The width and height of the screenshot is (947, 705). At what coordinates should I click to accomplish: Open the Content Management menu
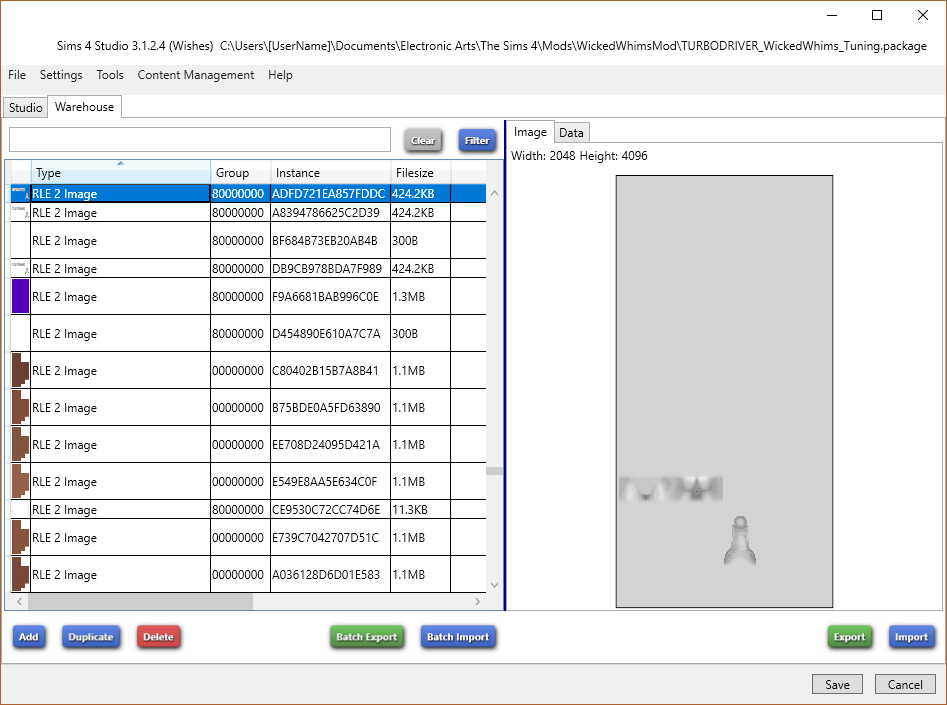coord(196,75)
